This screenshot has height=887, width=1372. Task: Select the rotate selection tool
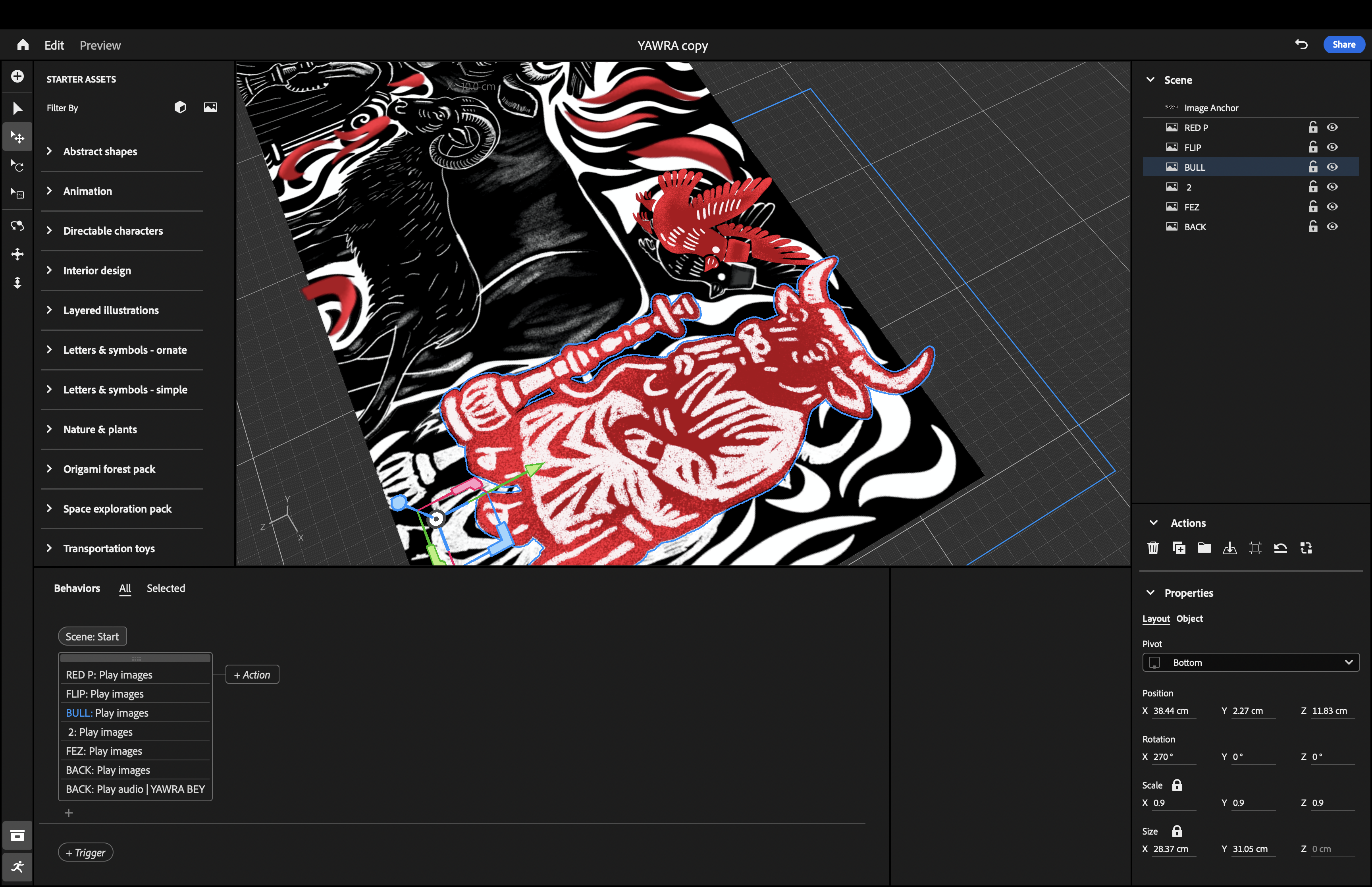(17, 166)
